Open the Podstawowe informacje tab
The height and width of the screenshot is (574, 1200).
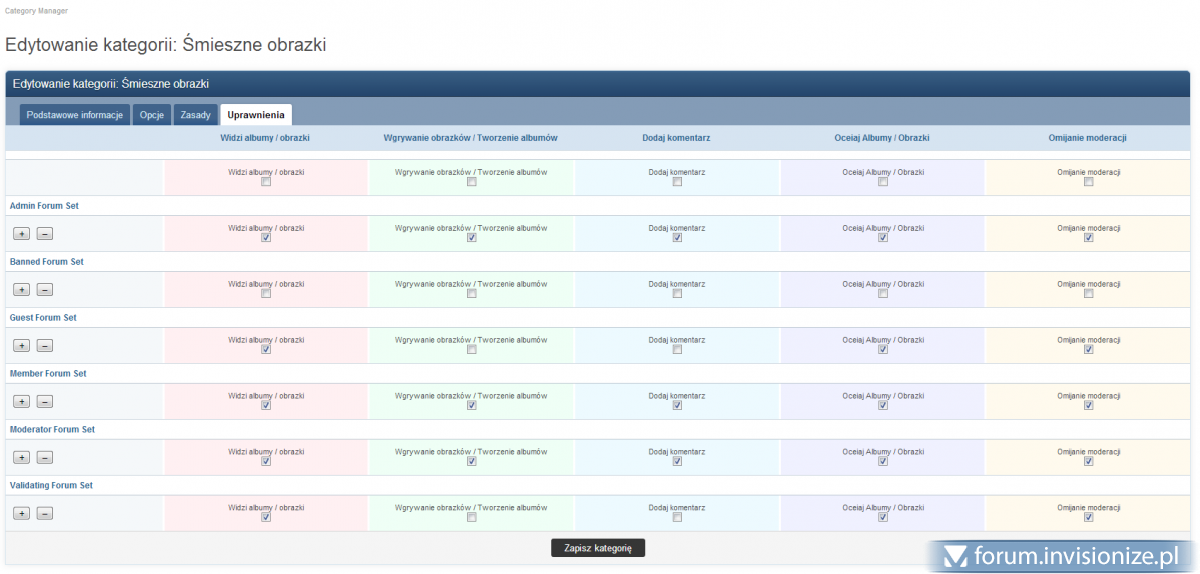point(75,115)
